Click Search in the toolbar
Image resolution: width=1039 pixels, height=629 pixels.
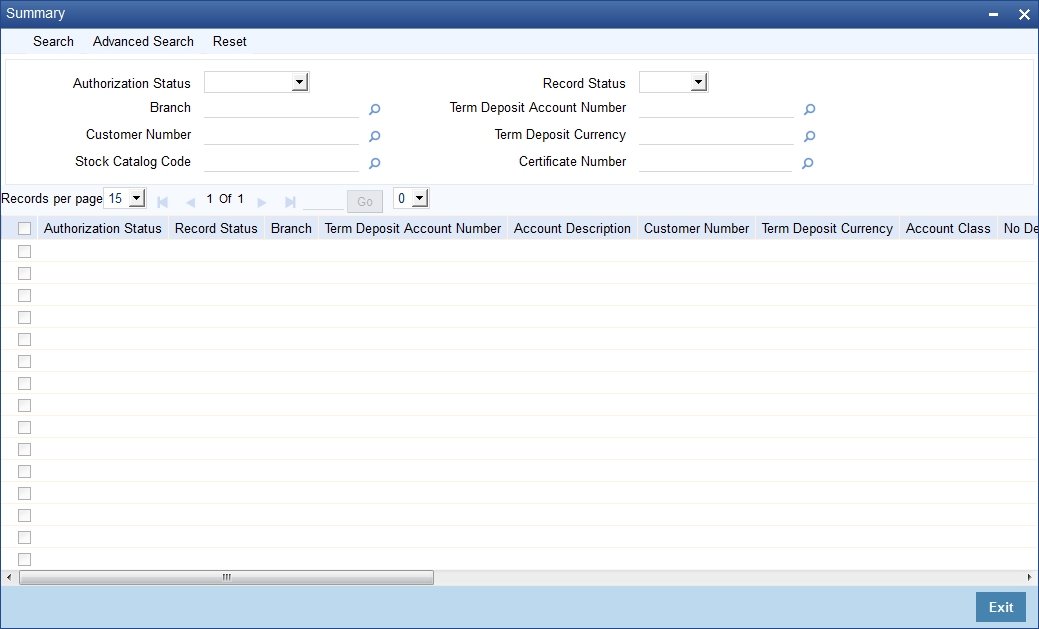tap(53, 41)
